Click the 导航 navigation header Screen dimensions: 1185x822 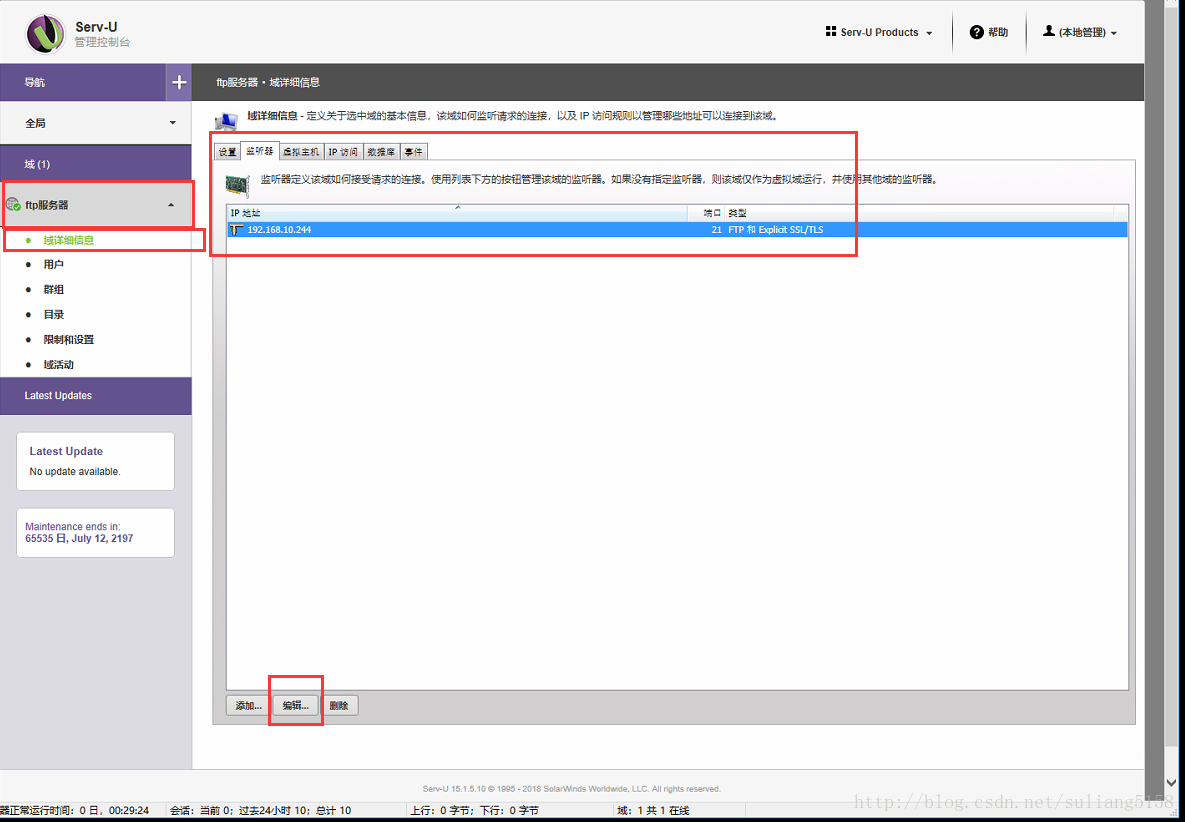(83, 82)
